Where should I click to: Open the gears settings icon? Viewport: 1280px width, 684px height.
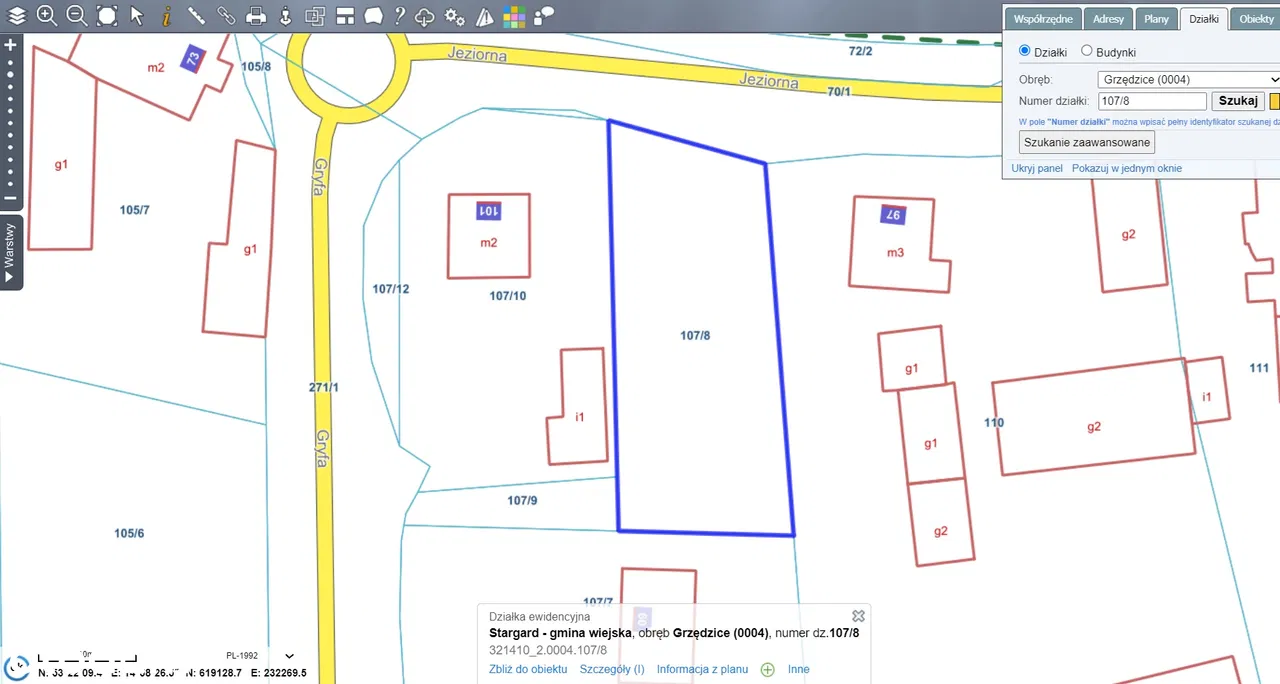(x=454, y=16)
